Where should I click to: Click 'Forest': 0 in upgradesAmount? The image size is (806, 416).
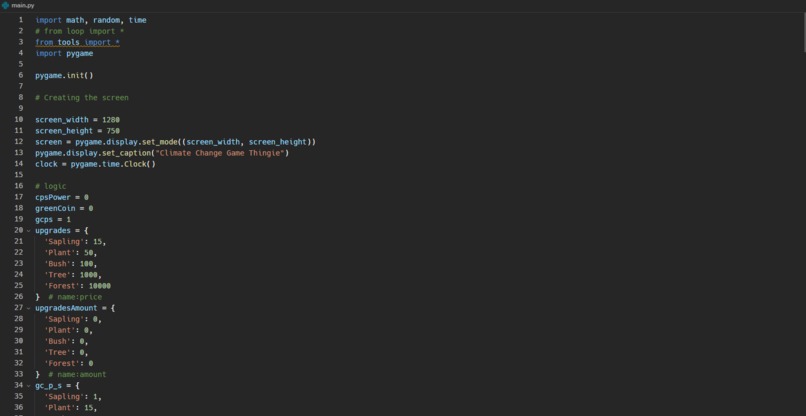coord(68,364)
